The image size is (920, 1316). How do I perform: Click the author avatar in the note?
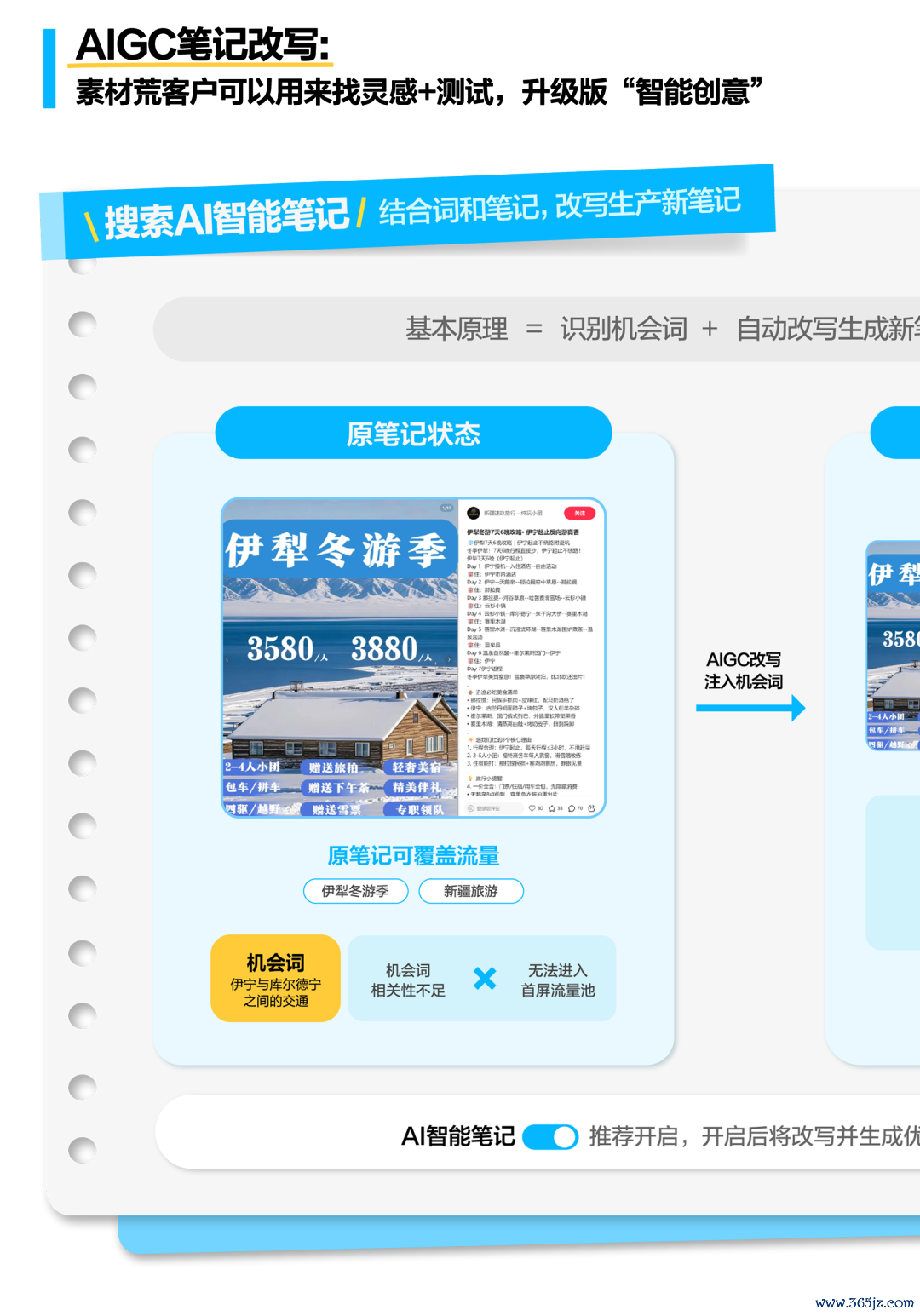click(474, 513)
